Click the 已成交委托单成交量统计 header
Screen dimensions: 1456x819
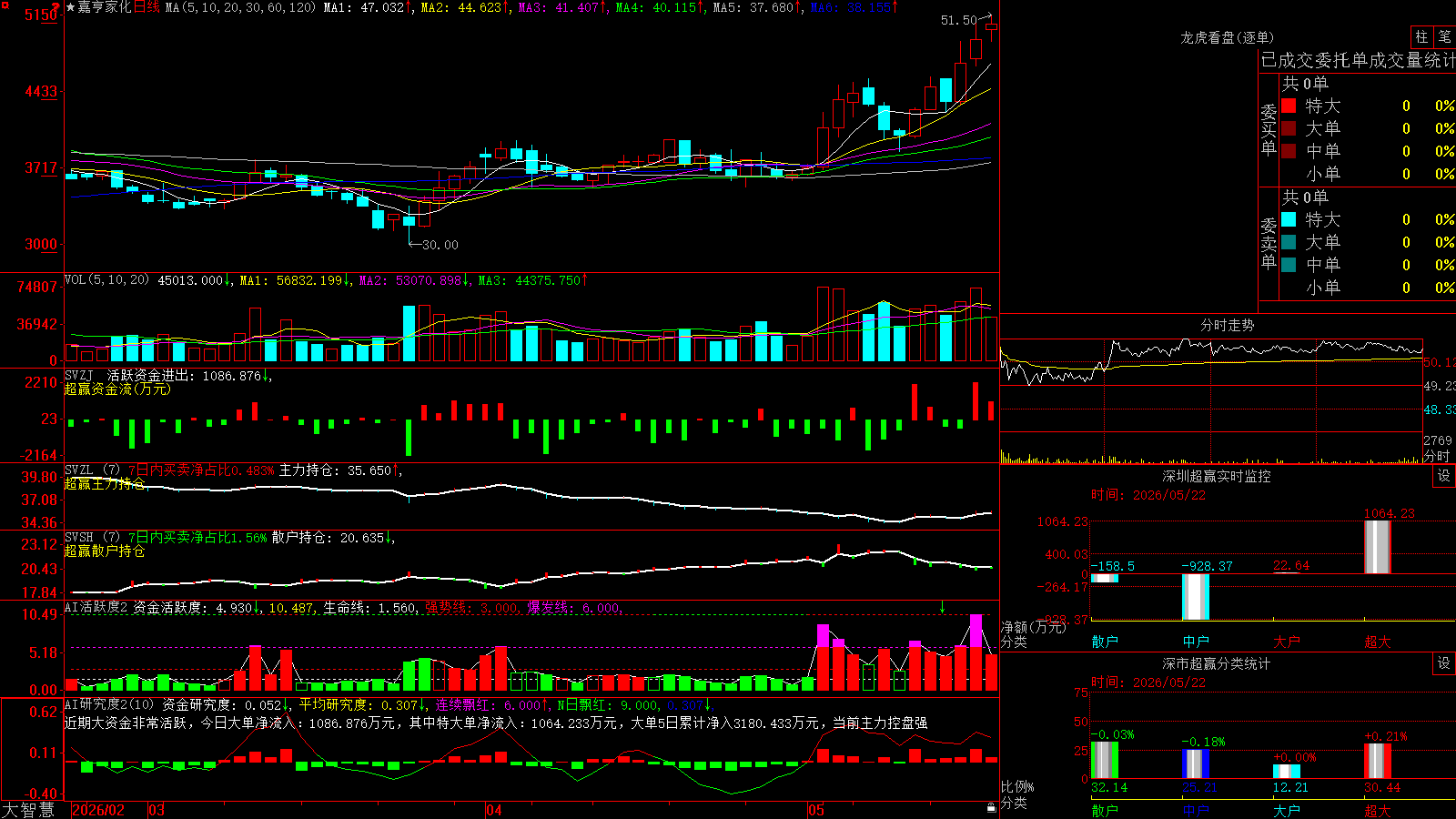pyautogui.click(x=1358, y=60)
